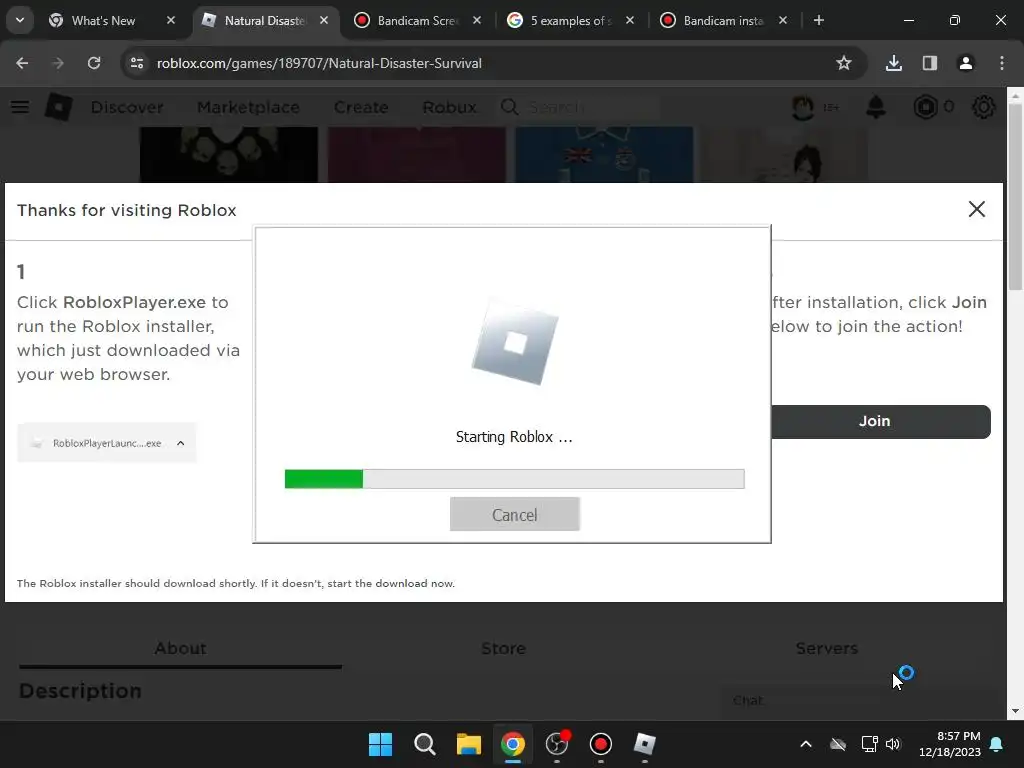Expand the RobloxPlayerLauncher.exe download chevron
The image size is (1024, 768).
point(181,443)
